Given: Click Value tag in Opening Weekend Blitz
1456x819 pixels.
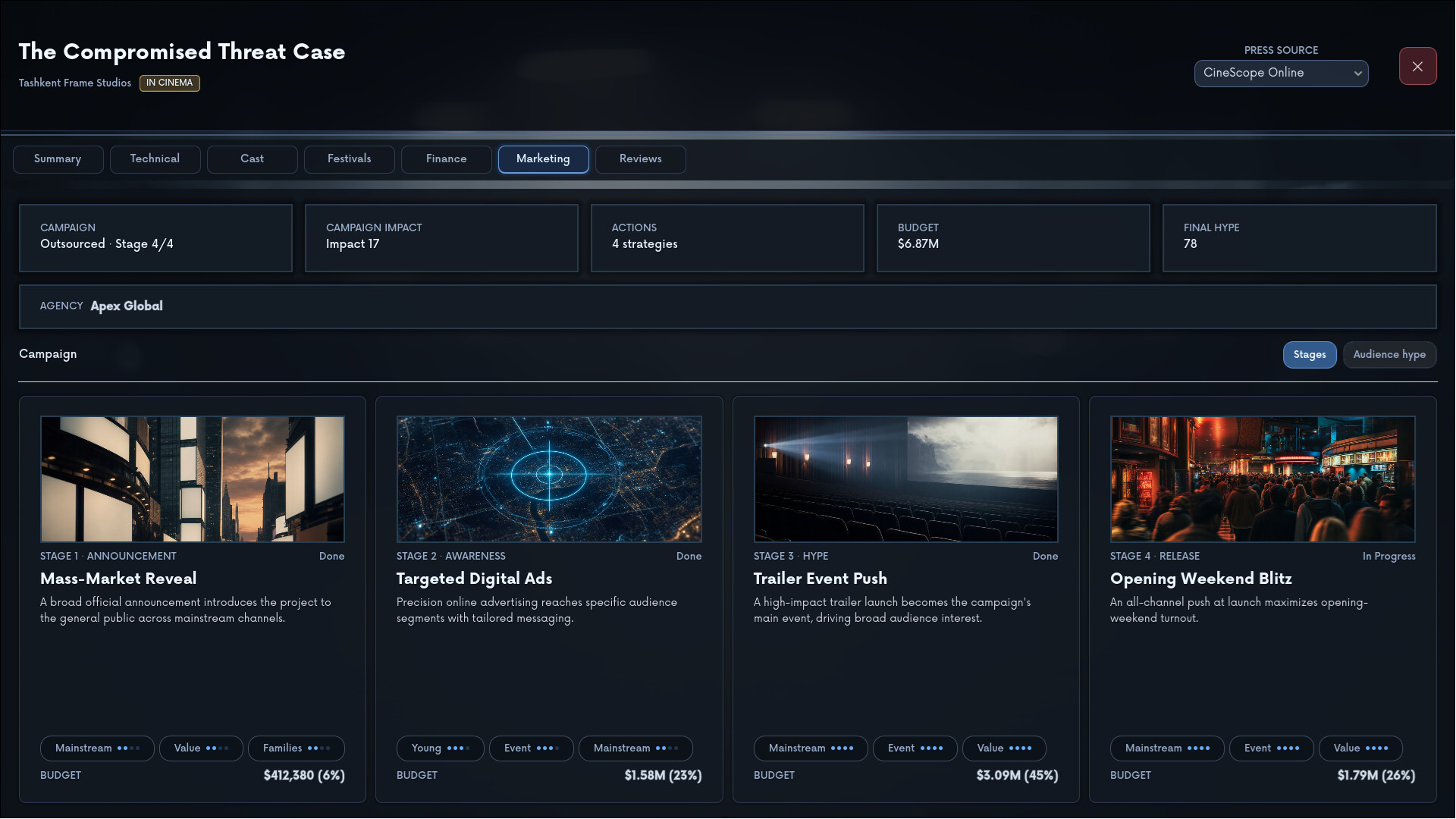Looking at the screenshot, I should coord(1360,748).
